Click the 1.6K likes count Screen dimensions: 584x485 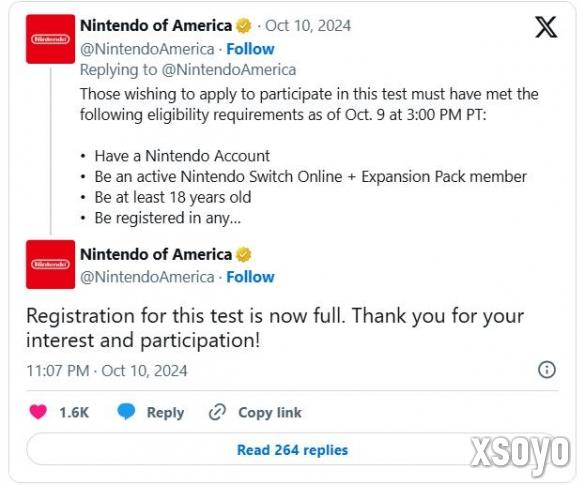coord(74,412)
